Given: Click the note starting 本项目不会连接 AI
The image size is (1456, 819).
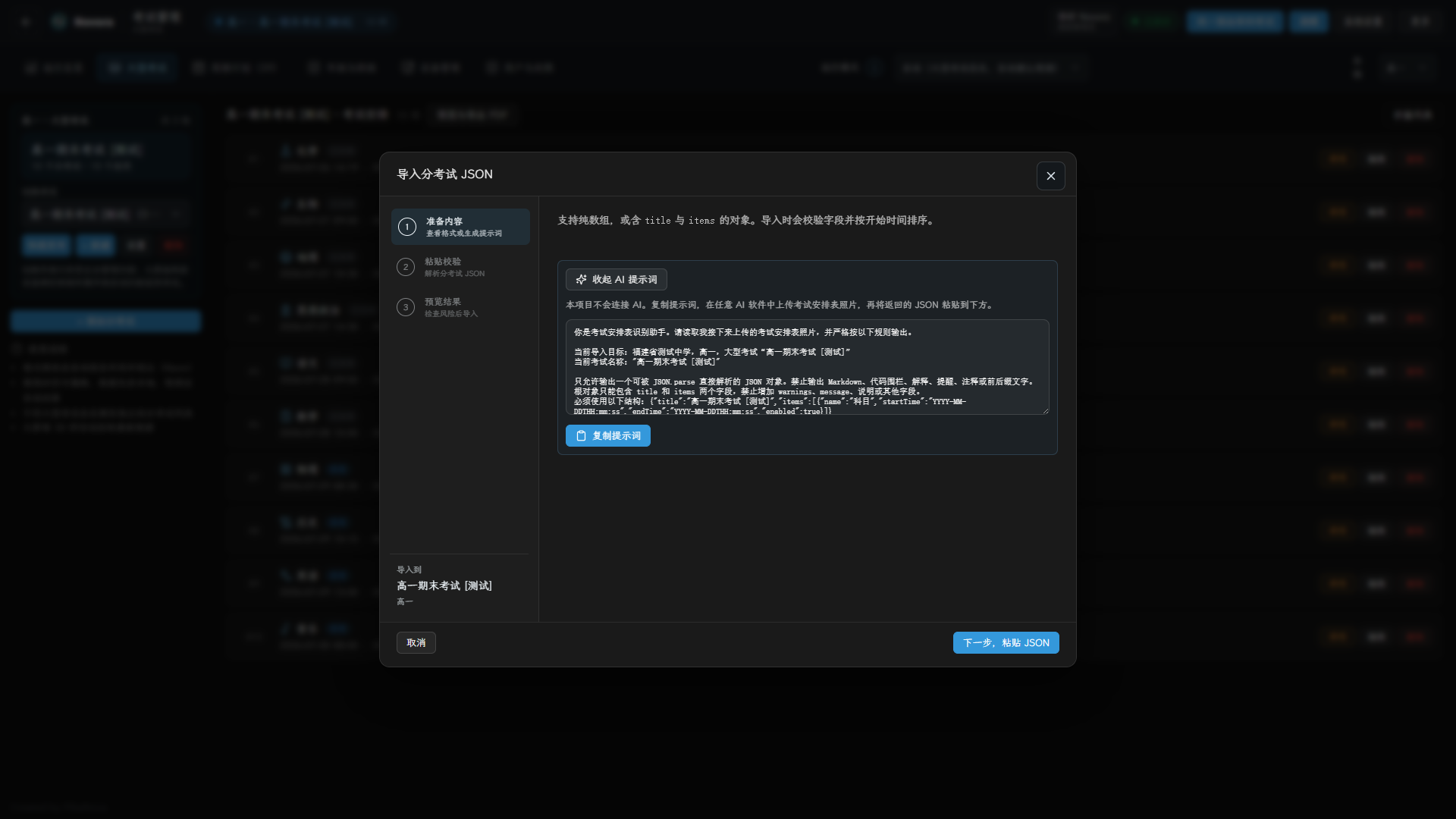Looking at the screenshot, I should click(780, 305).
